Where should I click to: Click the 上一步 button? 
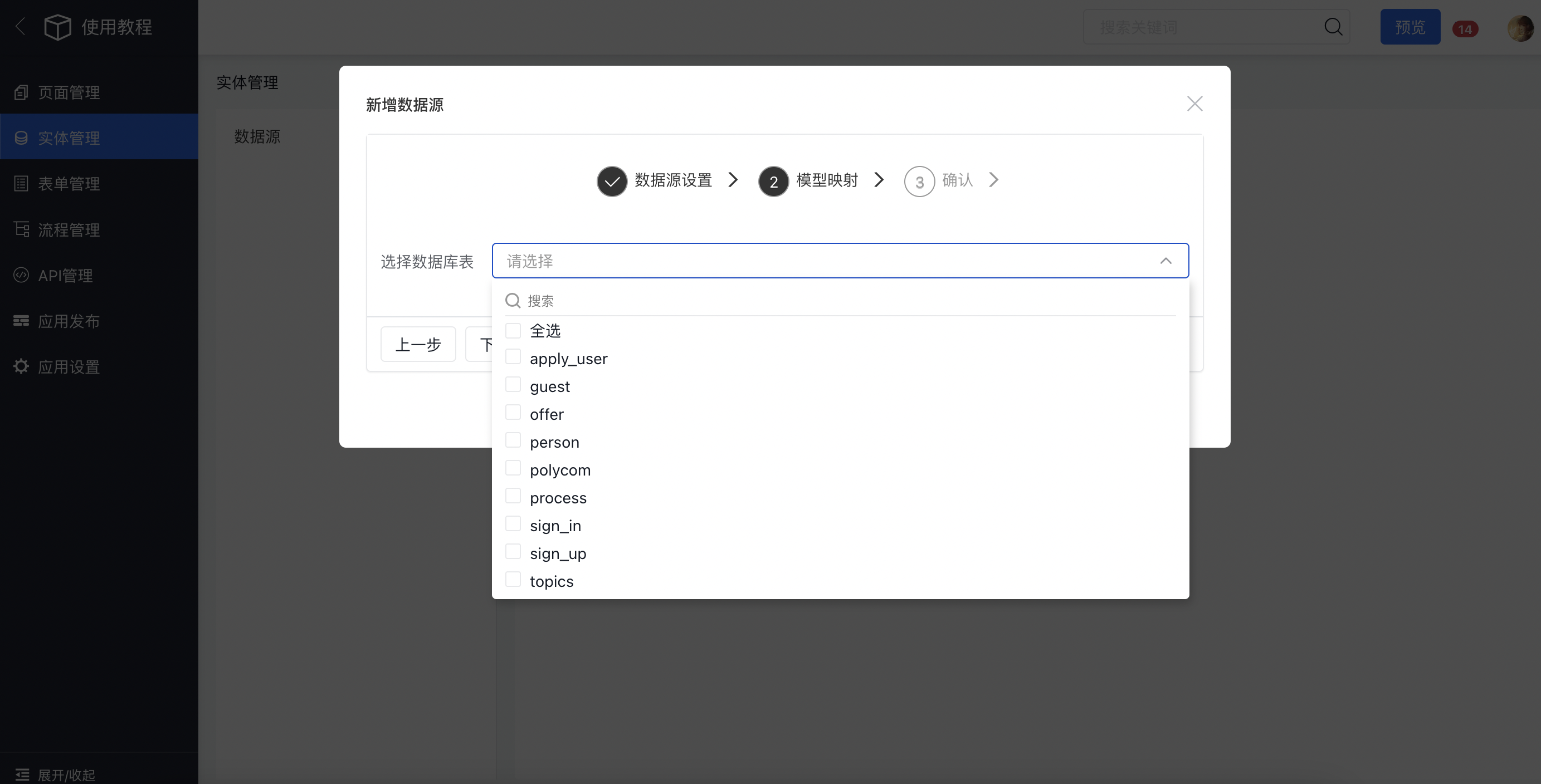[x=418, y=345]
